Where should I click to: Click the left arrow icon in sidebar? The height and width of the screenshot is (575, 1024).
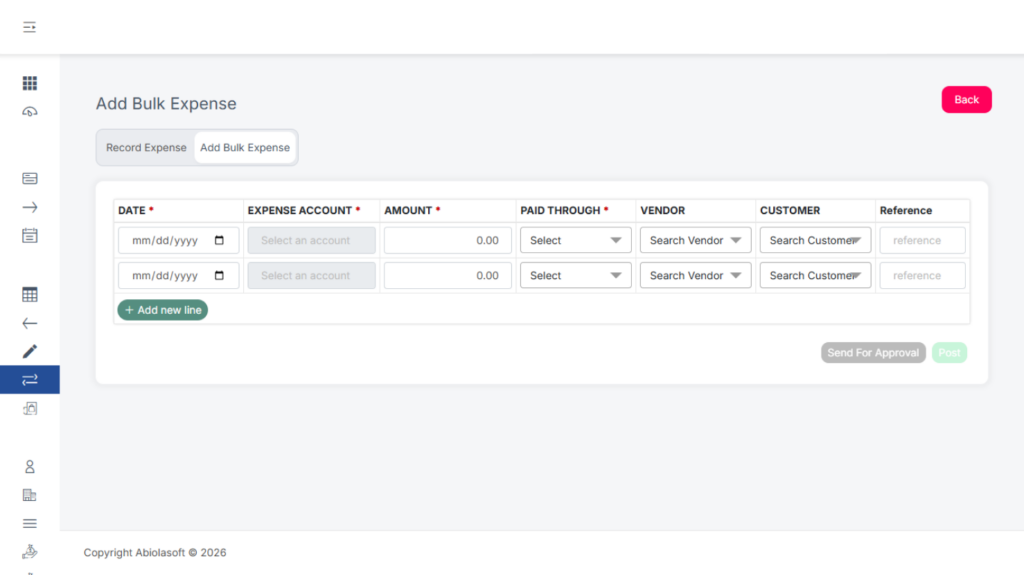point(30,323)
